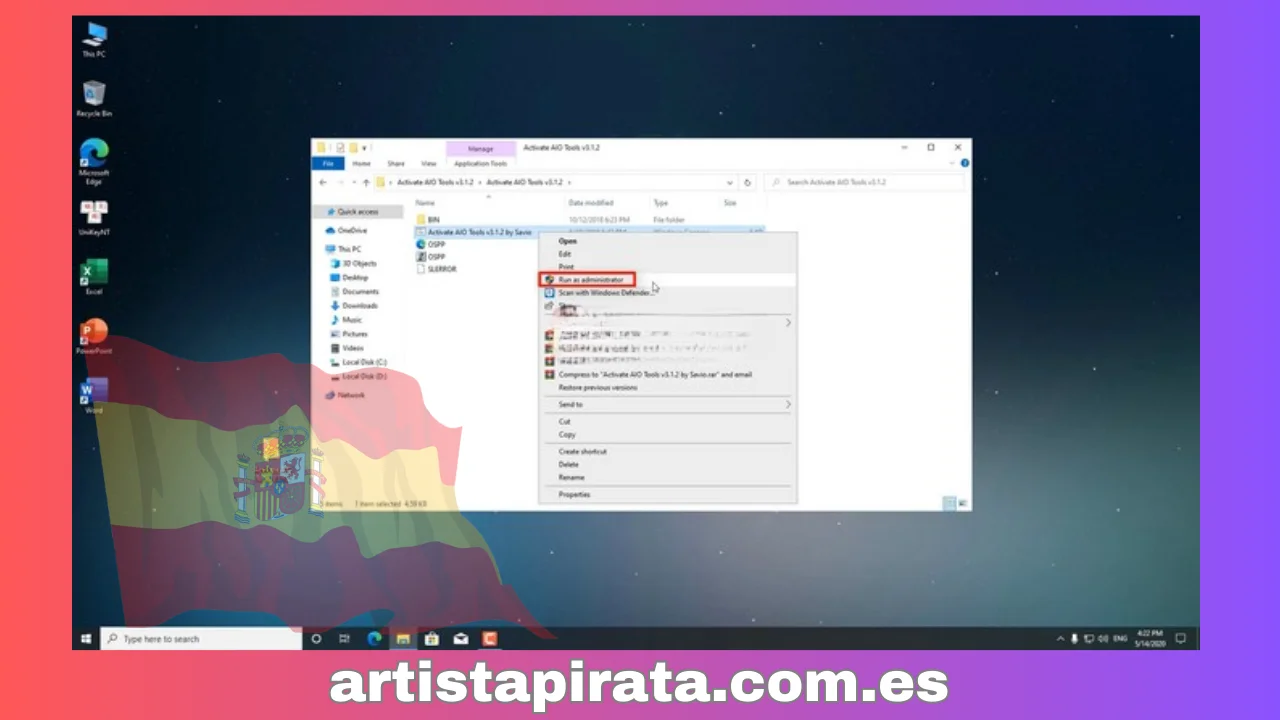Screen dimensions: 1280x720
Task: Open the Recycle Bin desktop icon
Action: (94, 99)
